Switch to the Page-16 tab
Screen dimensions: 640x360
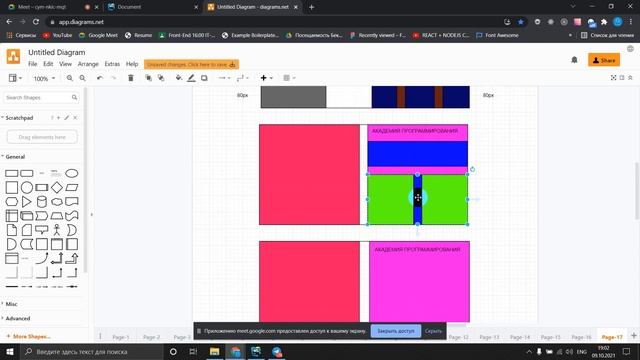click(x=581, y=337)
